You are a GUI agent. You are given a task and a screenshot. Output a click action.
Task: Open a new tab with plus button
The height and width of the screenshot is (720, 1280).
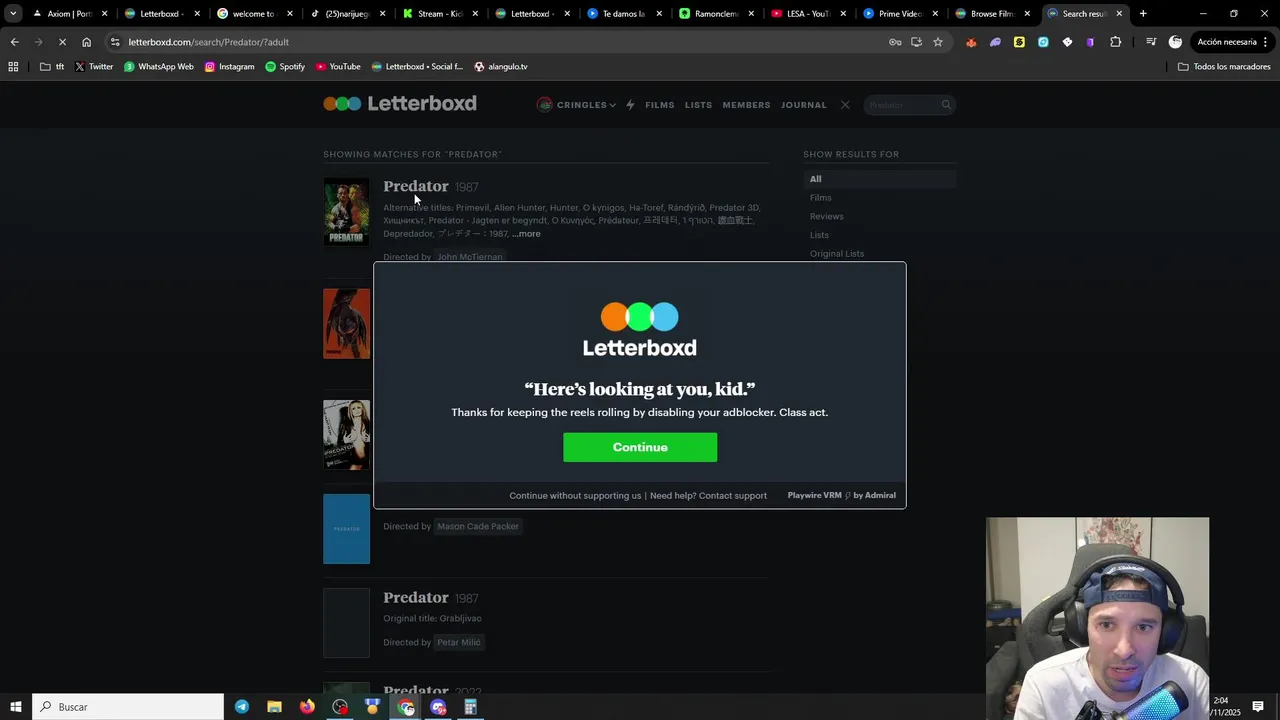[x=1143, y=14]
